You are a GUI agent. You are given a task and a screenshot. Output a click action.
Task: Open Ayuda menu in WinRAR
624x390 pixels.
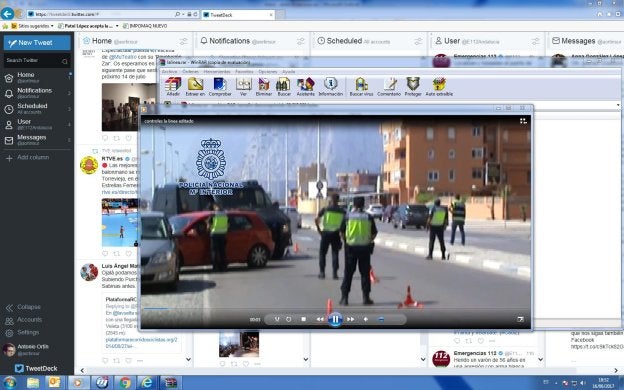(289, 72)
